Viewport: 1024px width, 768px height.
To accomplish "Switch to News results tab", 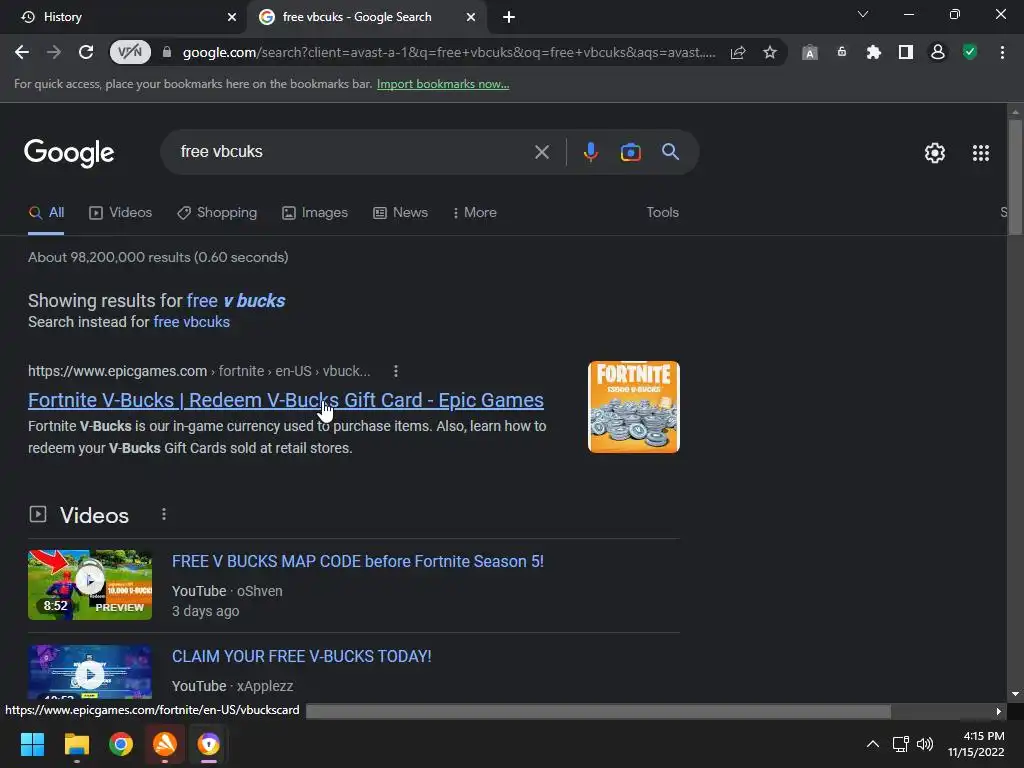I will click(x=401, y=212).
